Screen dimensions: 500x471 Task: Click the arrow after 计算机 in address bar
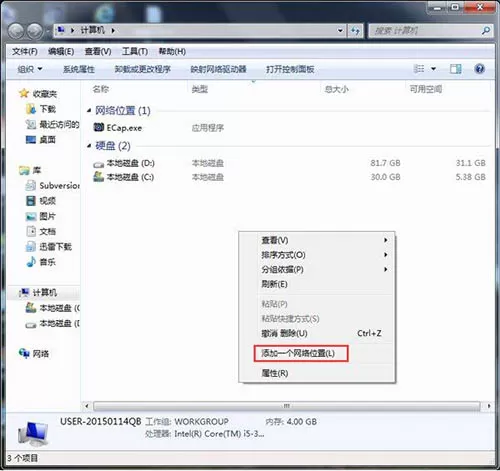point(113,31)
